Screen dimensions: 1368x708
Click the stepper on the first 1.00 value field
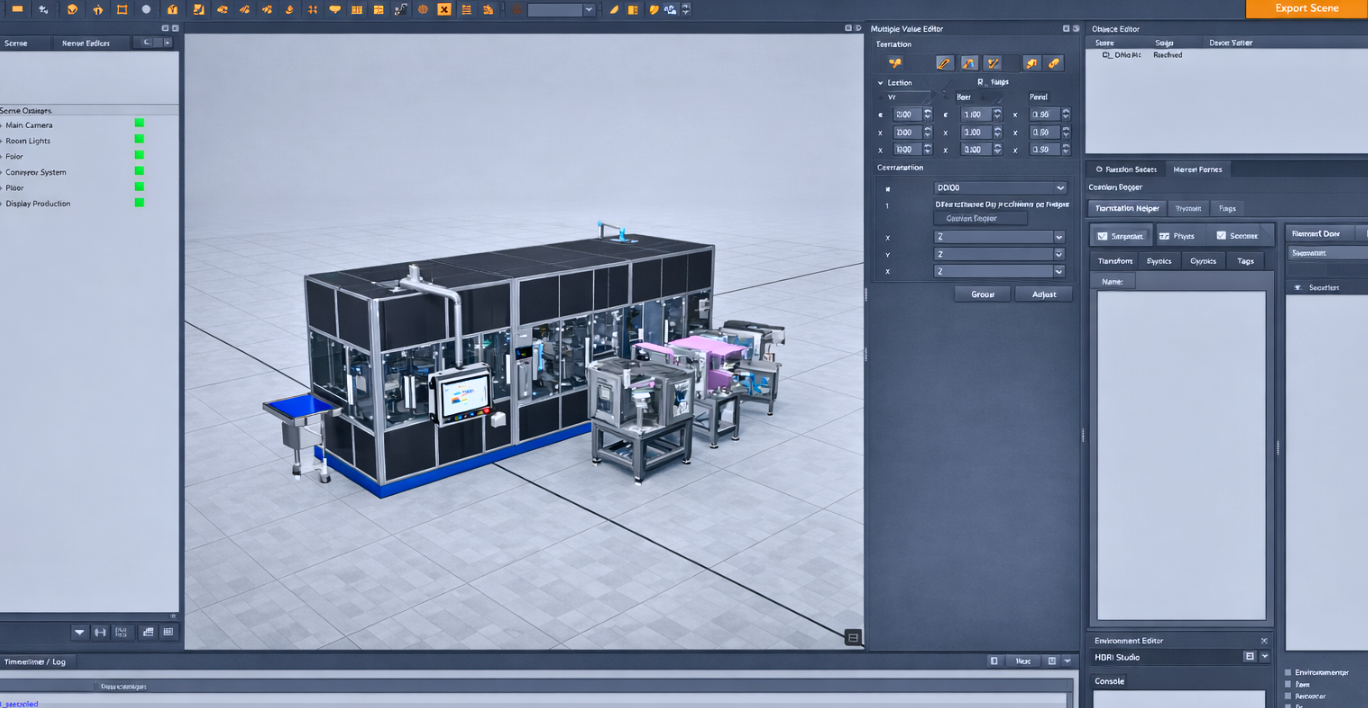tap(997, 115)
